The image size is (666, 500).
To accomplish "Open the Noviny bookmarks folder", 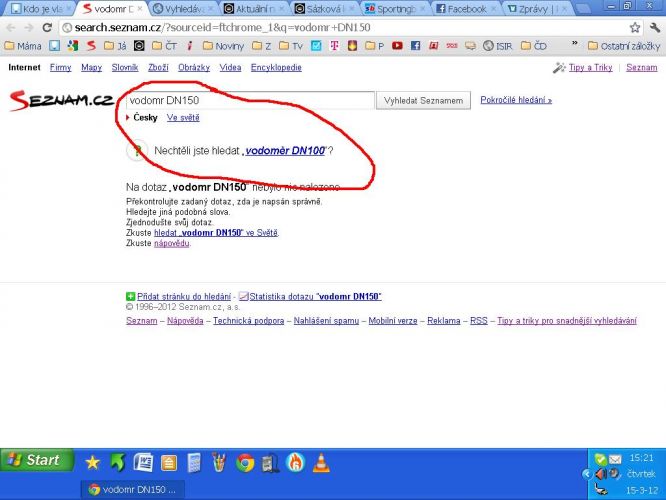I will pos(223,45).
